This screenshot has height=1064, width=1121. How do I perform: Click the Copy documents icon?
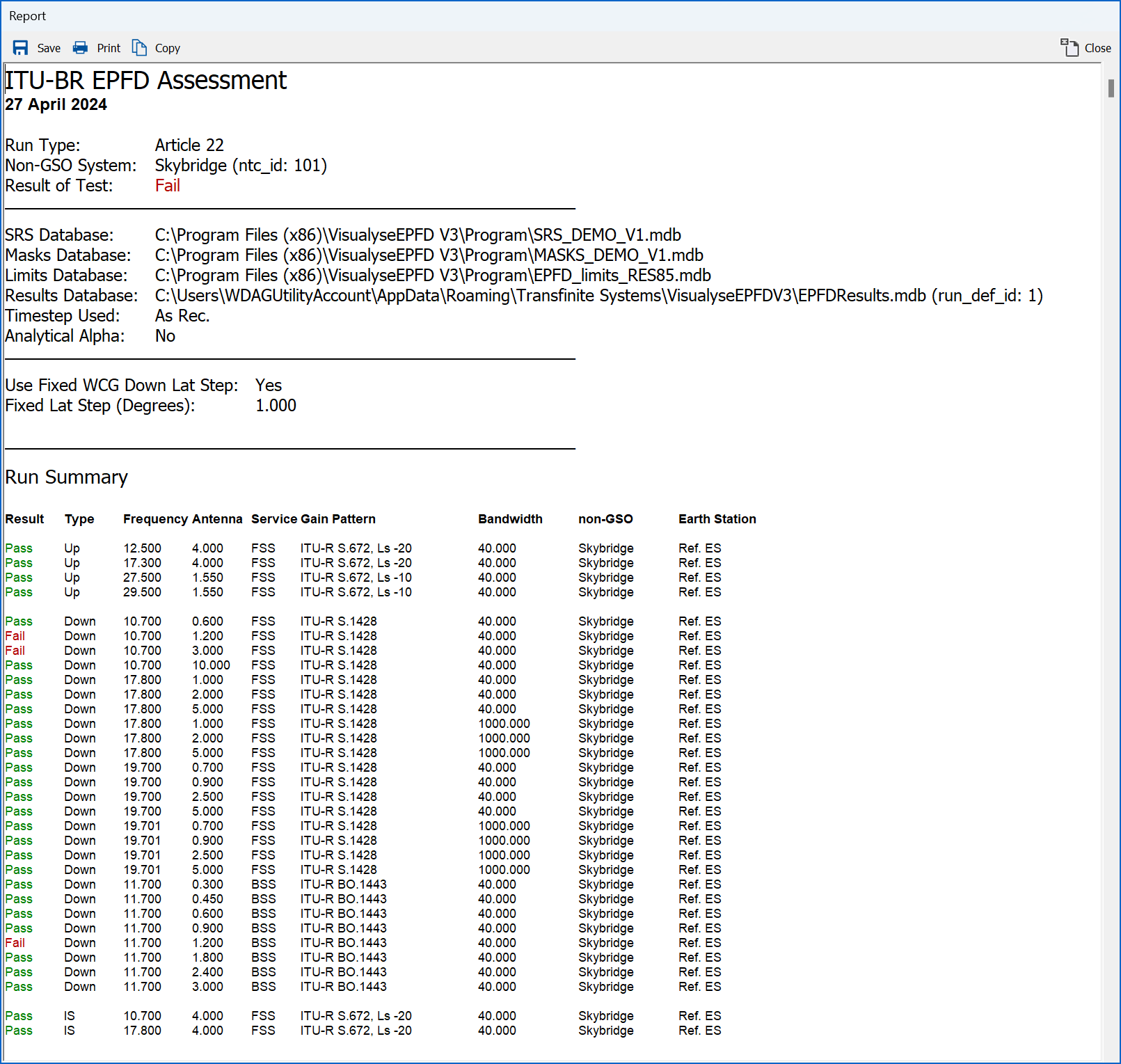[x=139, y=47]
